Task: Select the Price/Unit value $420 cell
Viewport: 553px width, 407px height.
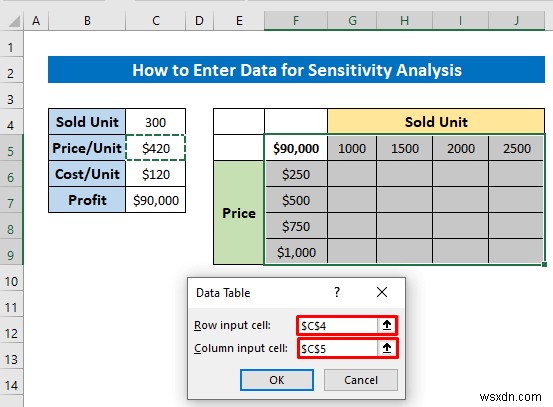Action: click(156, 148)
